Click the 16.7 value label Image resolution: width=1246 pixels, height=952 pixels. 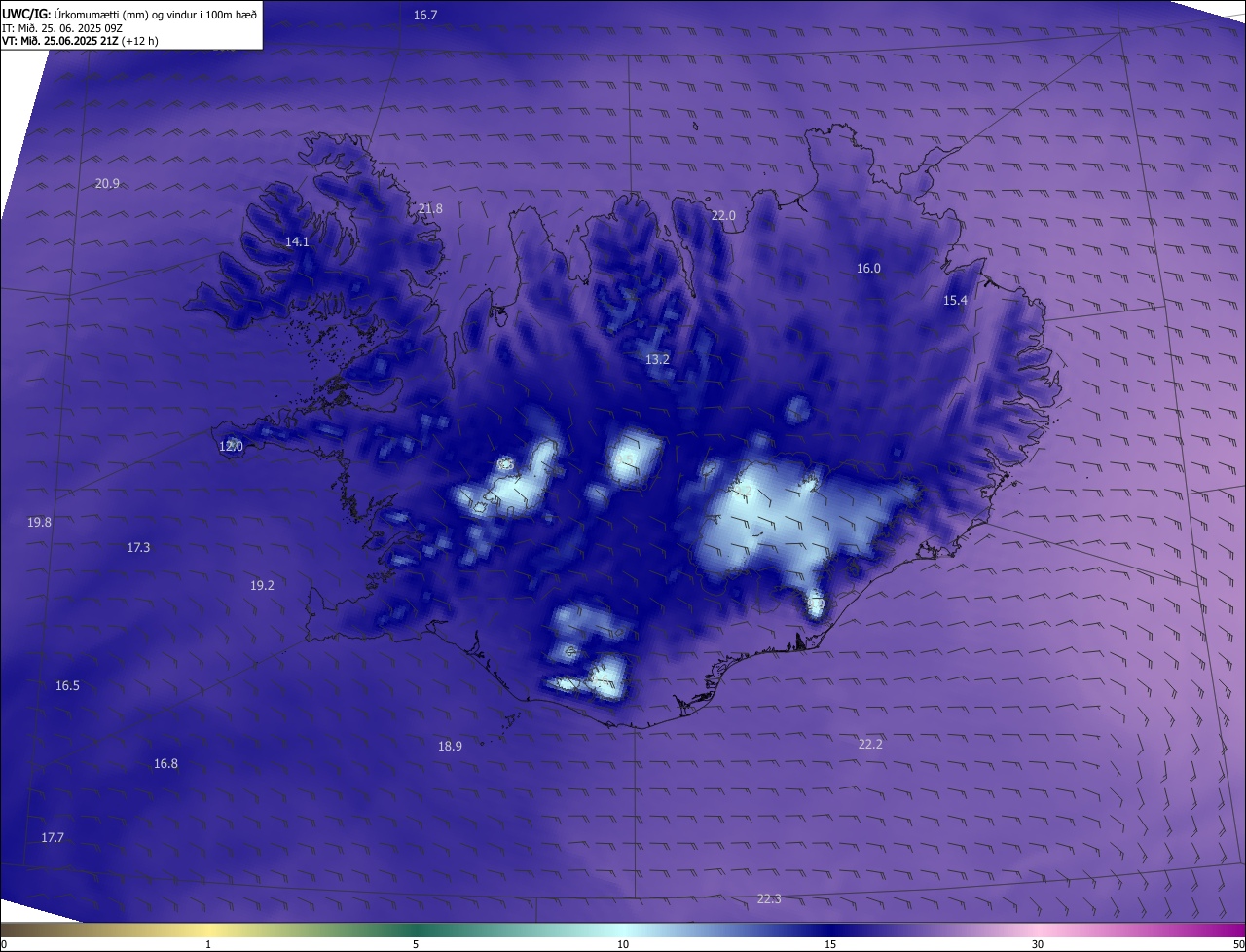pos(425,15)
